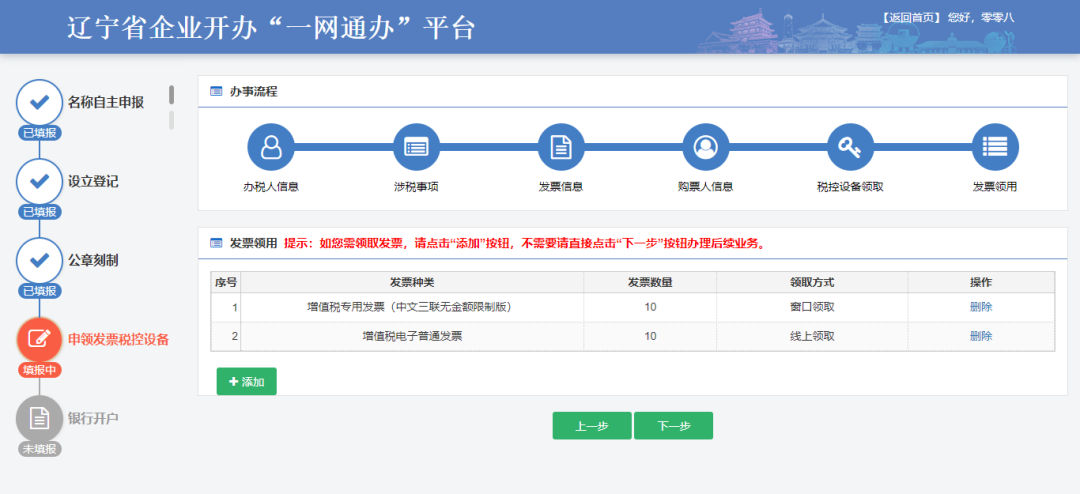Click the 您好，零零八 user greeting
The width and height of the screenshot is (1080, 494).
pos(981,18)
